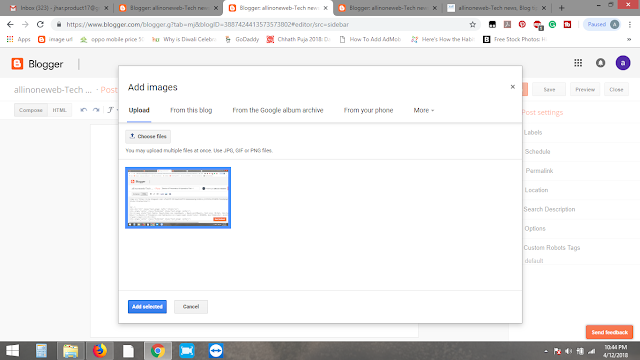640x360 pixels.
Task: Click Cancel in the dialog
Action: (x=191, y=307)
